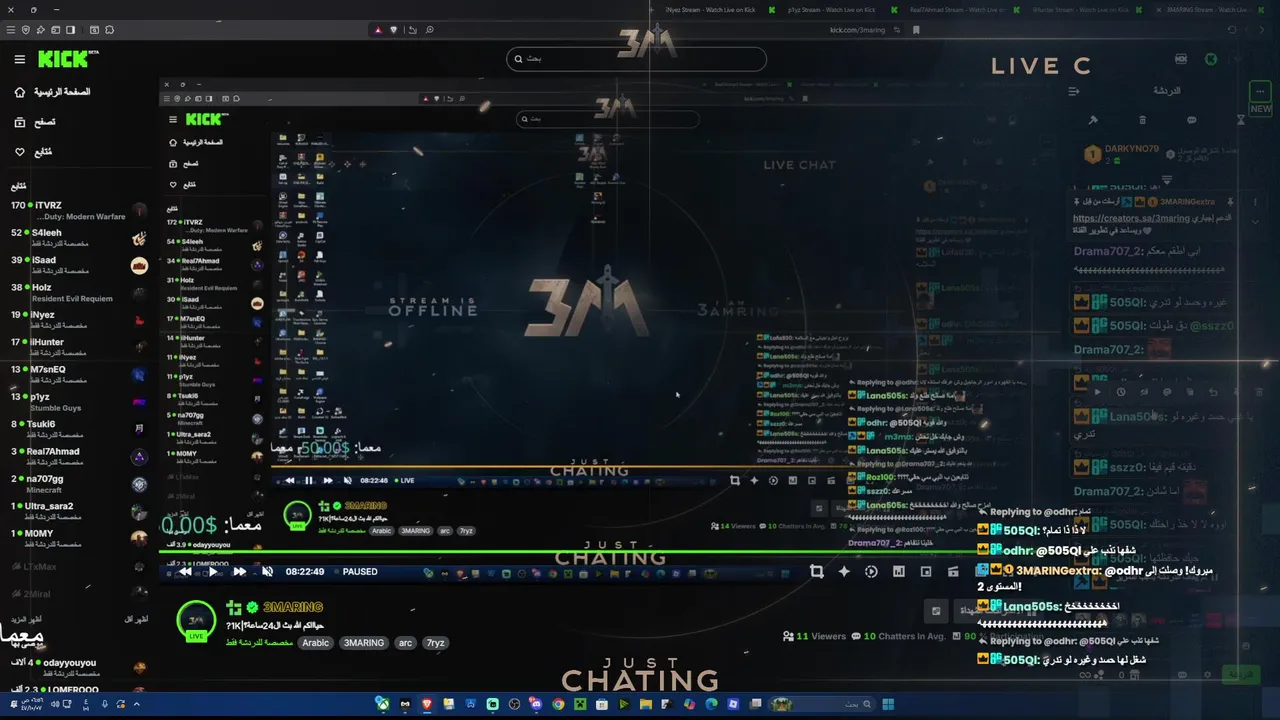Unmute the outer stream player volume
This screenshot has width=1280, height=720.
point(267,572)
